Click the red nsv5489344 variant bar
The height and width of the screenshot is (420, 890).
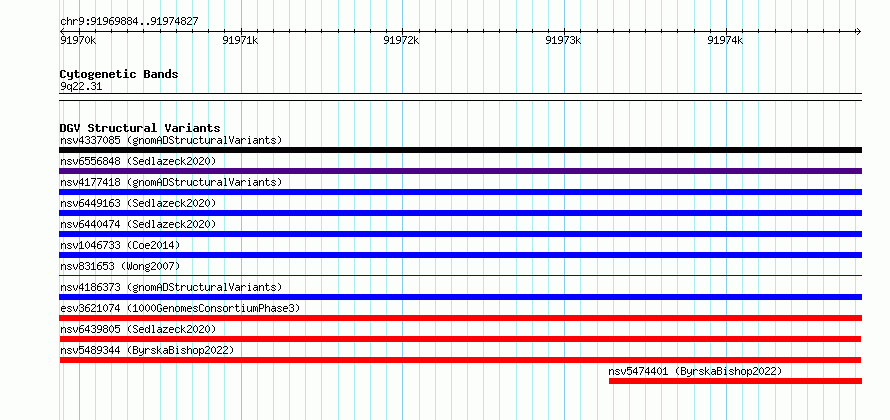[460, 360]
